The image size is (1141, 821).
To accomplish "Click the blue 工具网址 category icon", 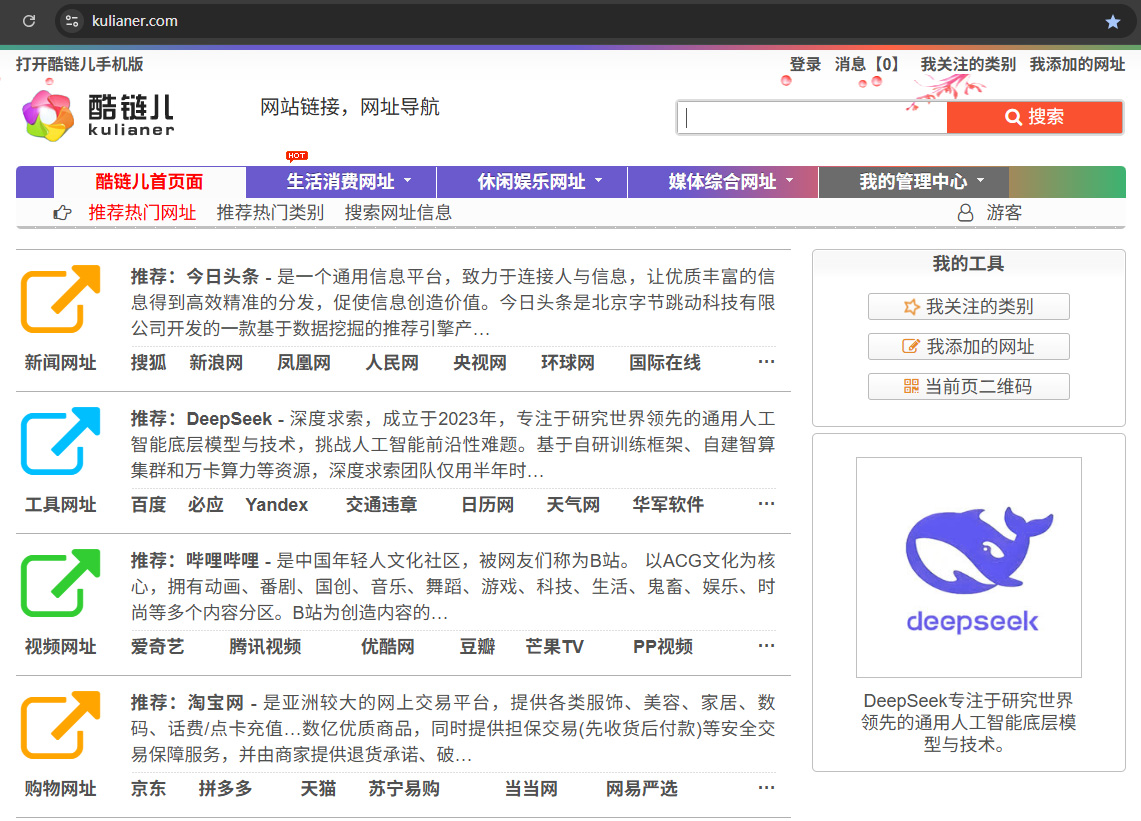I will [60, 440].
